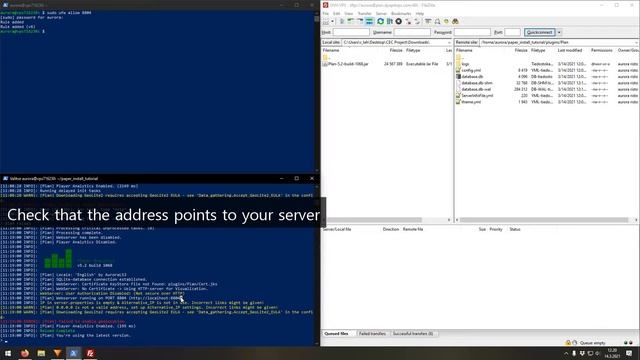Open File Explorer from the taskbar
The width and height of the screenshot is (640, 360).
tap(41, 353)
